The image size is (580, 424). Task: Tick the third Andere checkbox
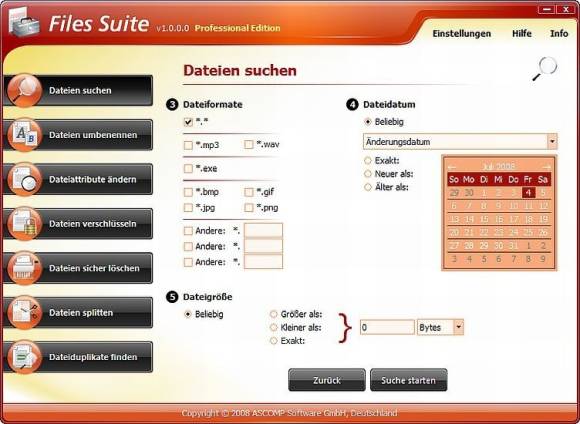click(x=188, y=262)
